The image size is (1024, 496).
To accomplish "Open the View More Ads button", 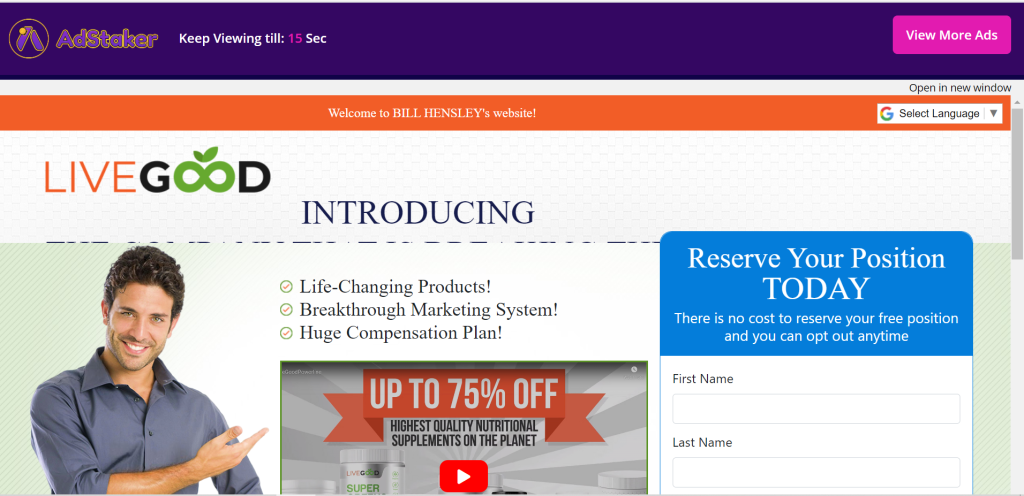I will click(x=952, y=35).
